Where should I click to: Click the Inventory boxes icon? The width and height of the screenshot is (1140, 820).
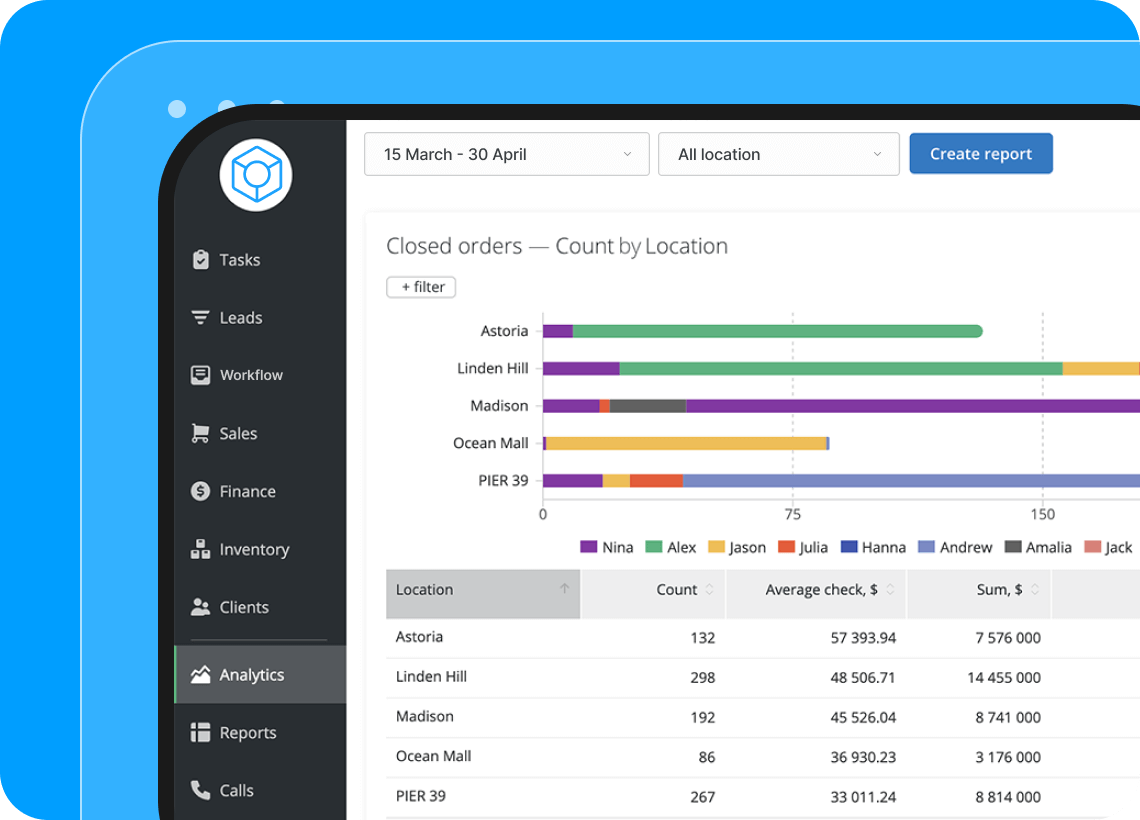200,549
